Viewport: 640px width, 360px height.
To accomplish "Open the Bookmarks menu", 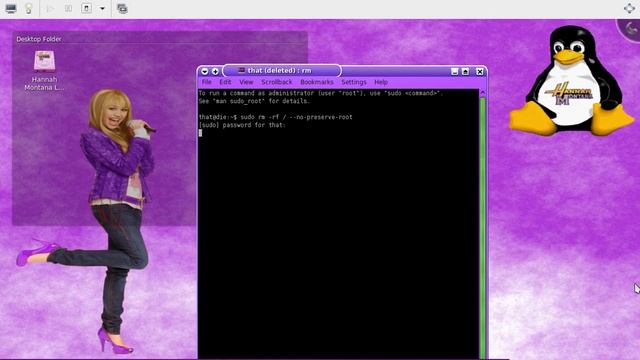I will click(317, 82).
